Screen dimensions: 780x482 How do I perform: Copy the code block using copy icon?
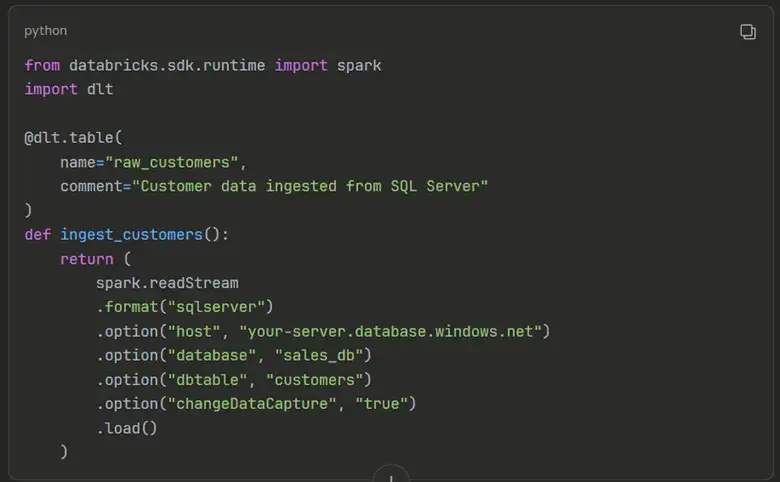pyautogui.click(x=748, y=32)
